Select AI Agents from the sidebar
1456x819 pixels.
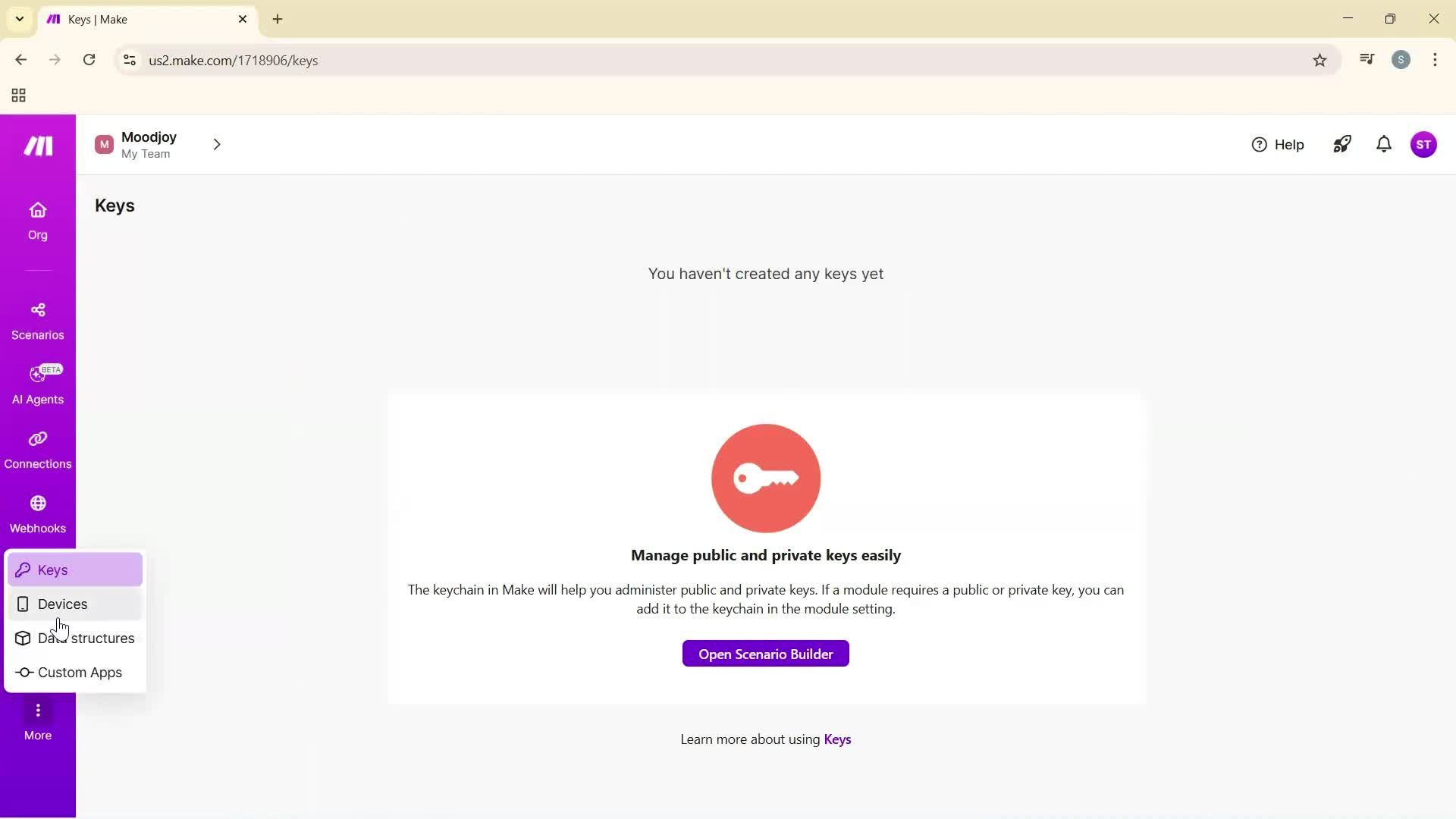pos(37,385)
